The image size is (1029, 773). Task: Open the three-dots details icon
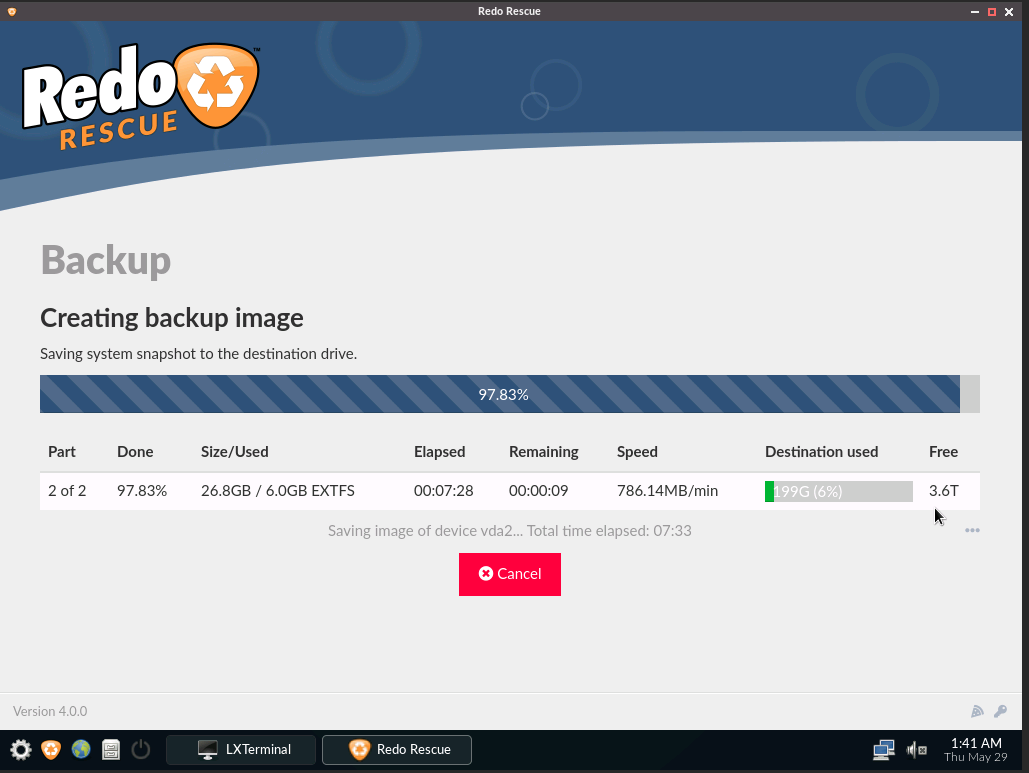click(x=972, y=530)
